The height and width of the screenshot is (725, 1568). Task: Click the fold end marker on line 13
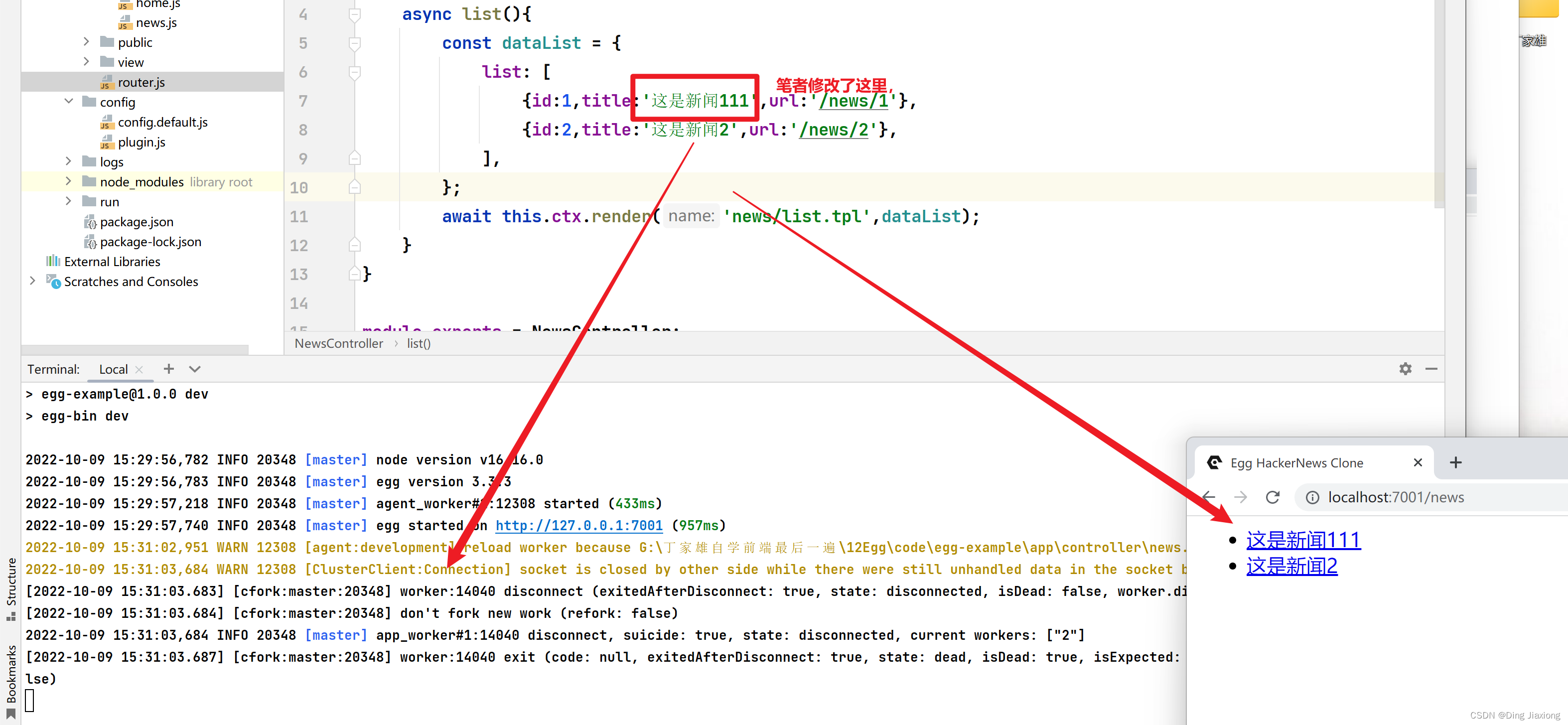pos(355,274)
